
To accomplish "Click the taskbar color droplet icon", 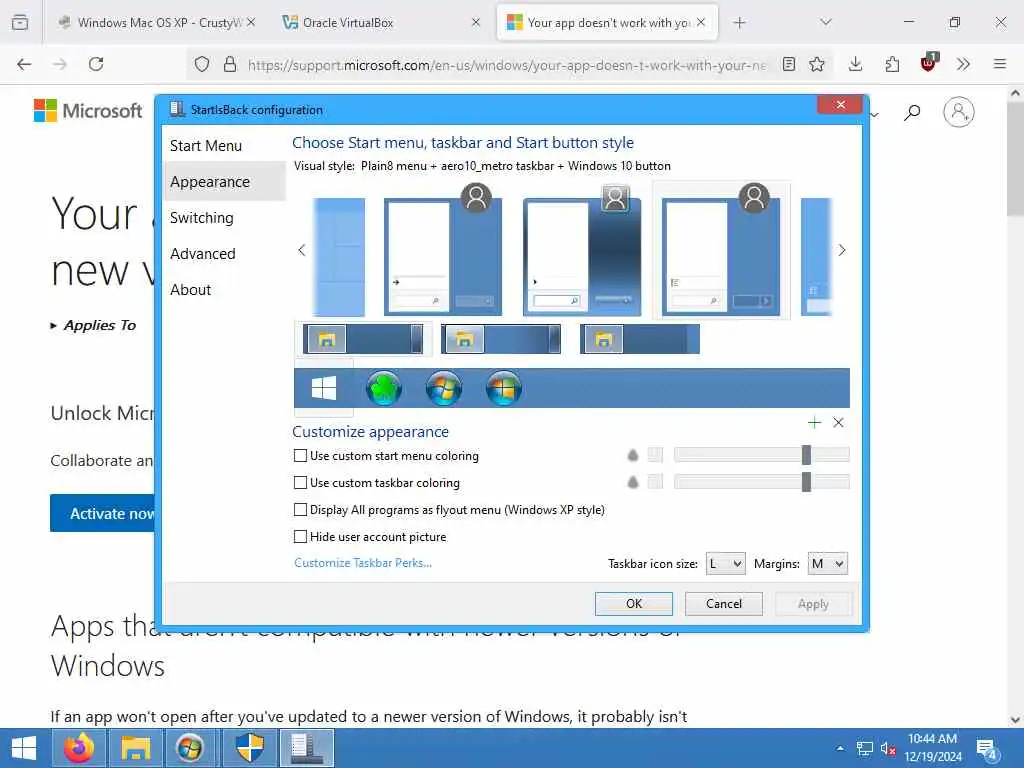I will click(632, 482).
